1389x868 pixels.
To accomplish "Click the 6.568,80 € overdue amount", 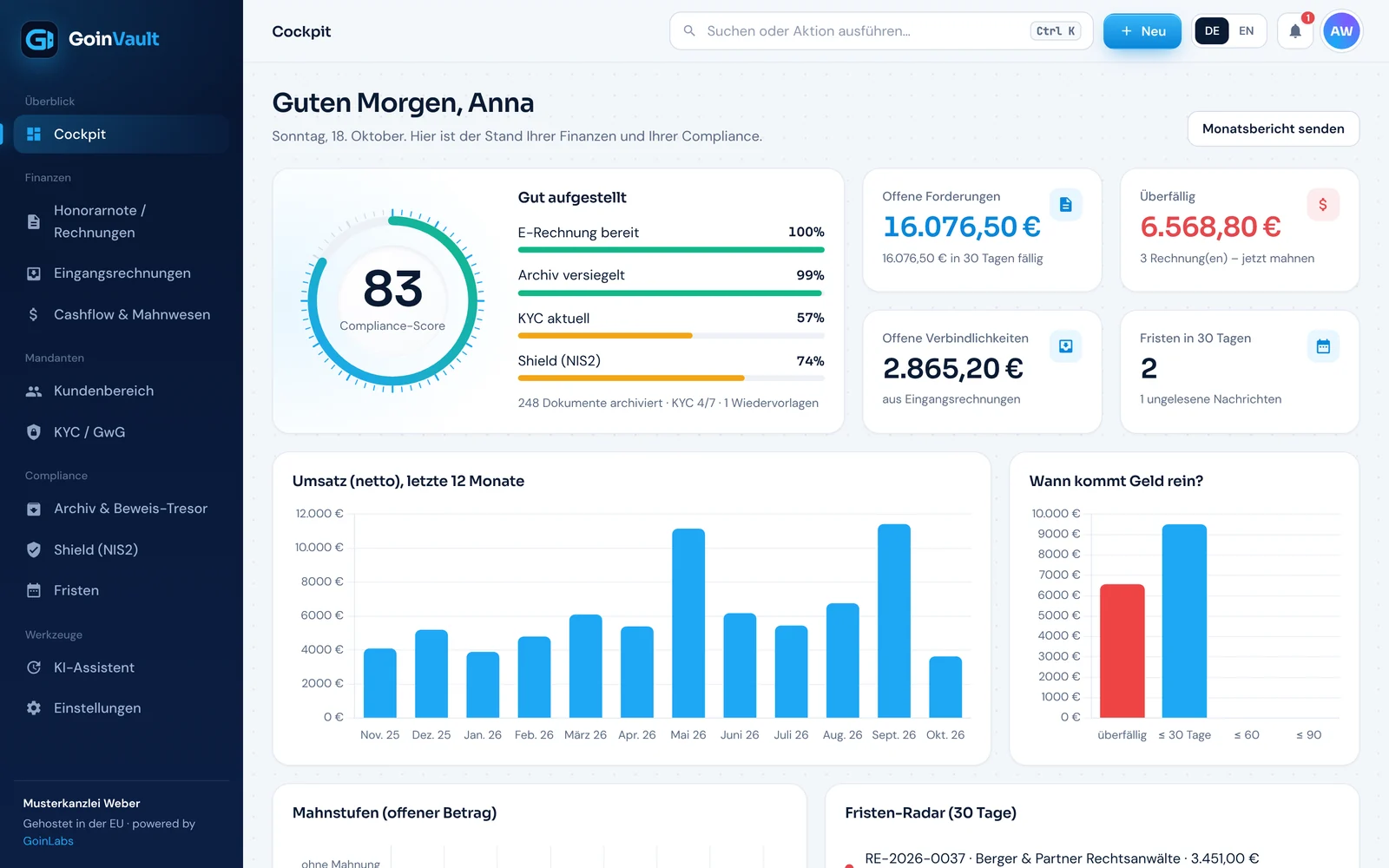I will pyautogui.click(x=1210, y=227).
